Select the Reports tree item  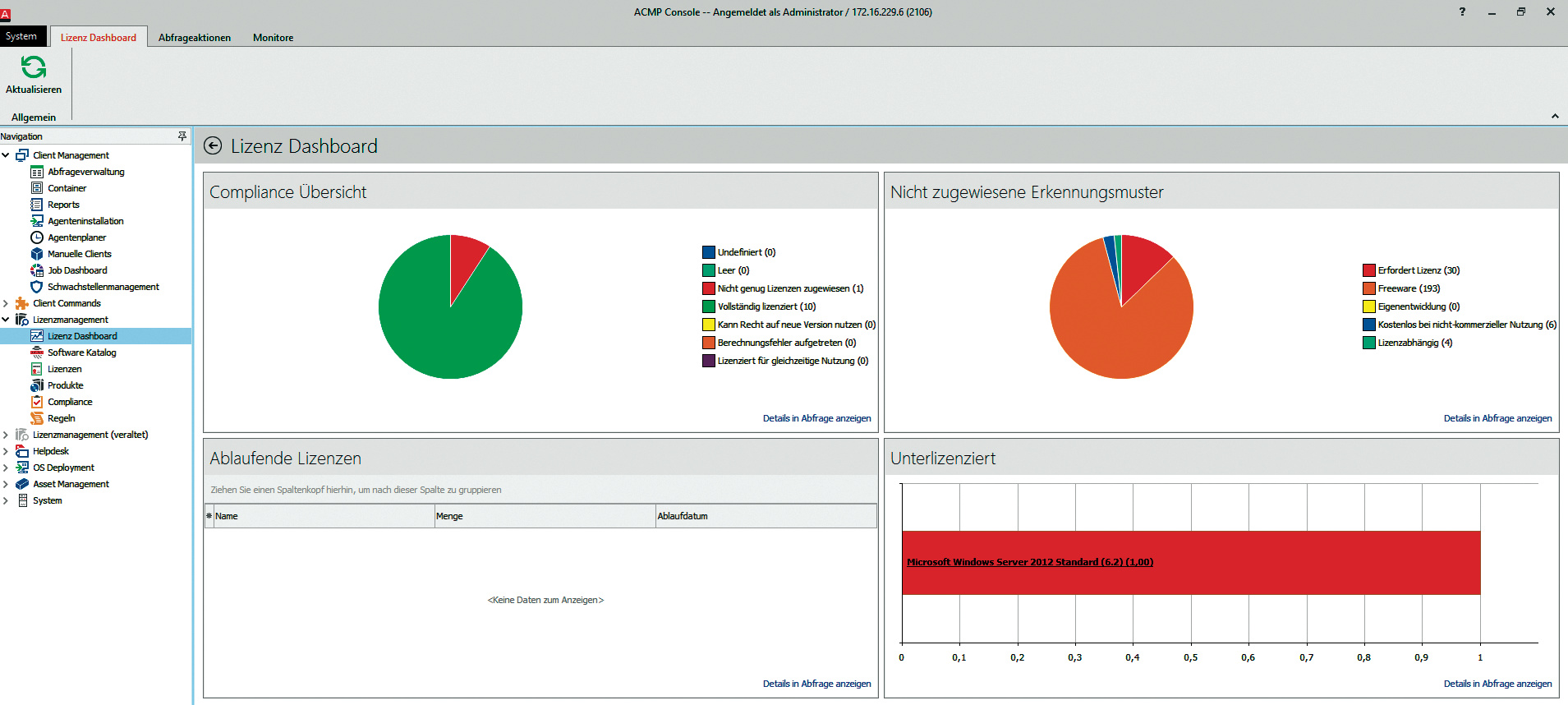[x=63, y=205]
